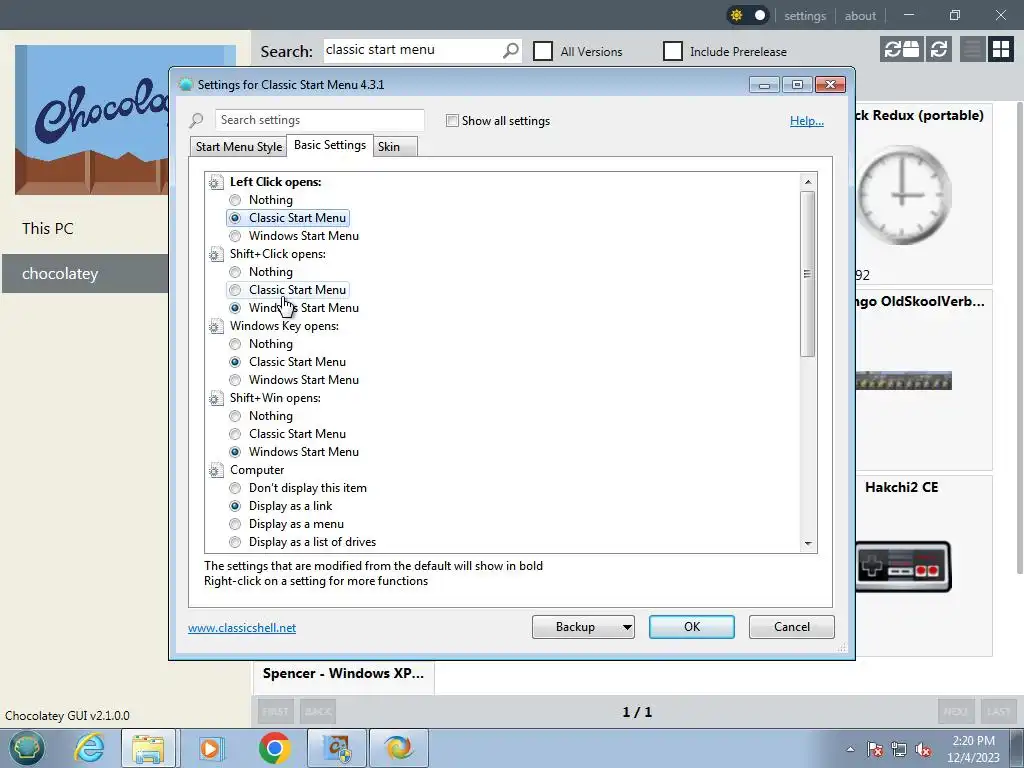The height and width of the screenshot is (768, 1024).
Task: Click the Classic Shell settings taskbar icon
Action: [x=399, y=748]
